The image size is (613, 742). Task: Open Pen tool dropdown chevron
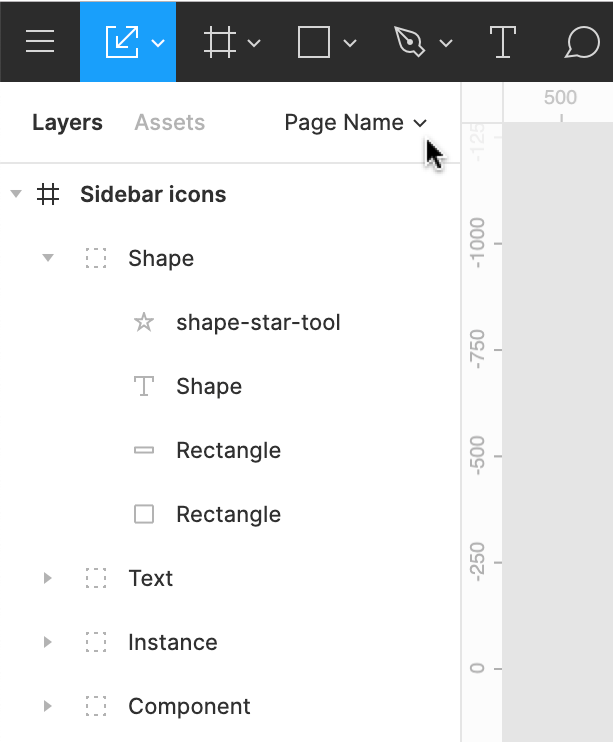click(x=446, y=43)
